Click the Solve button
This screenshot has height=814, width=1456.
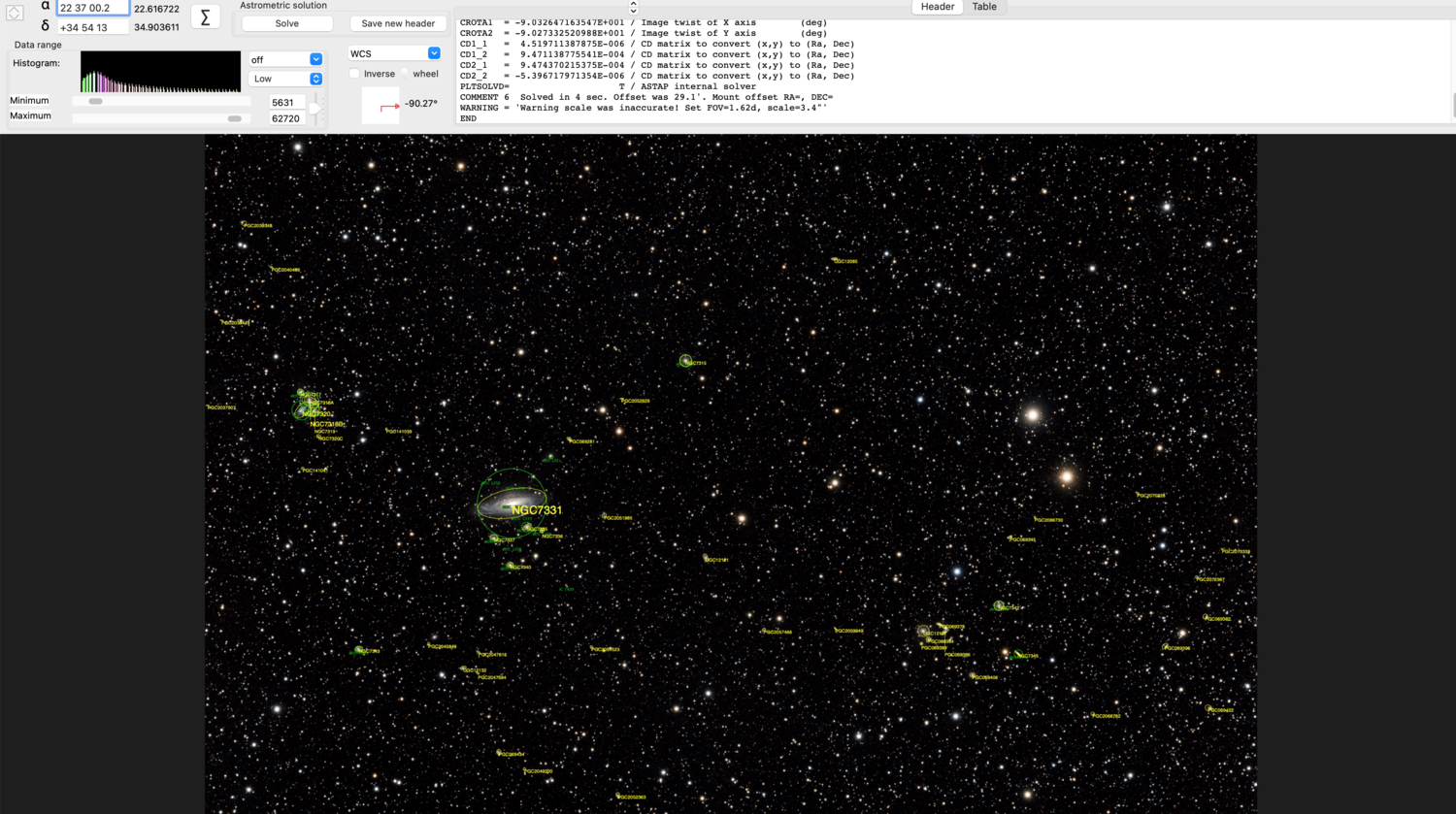click(x=287, y=23)
